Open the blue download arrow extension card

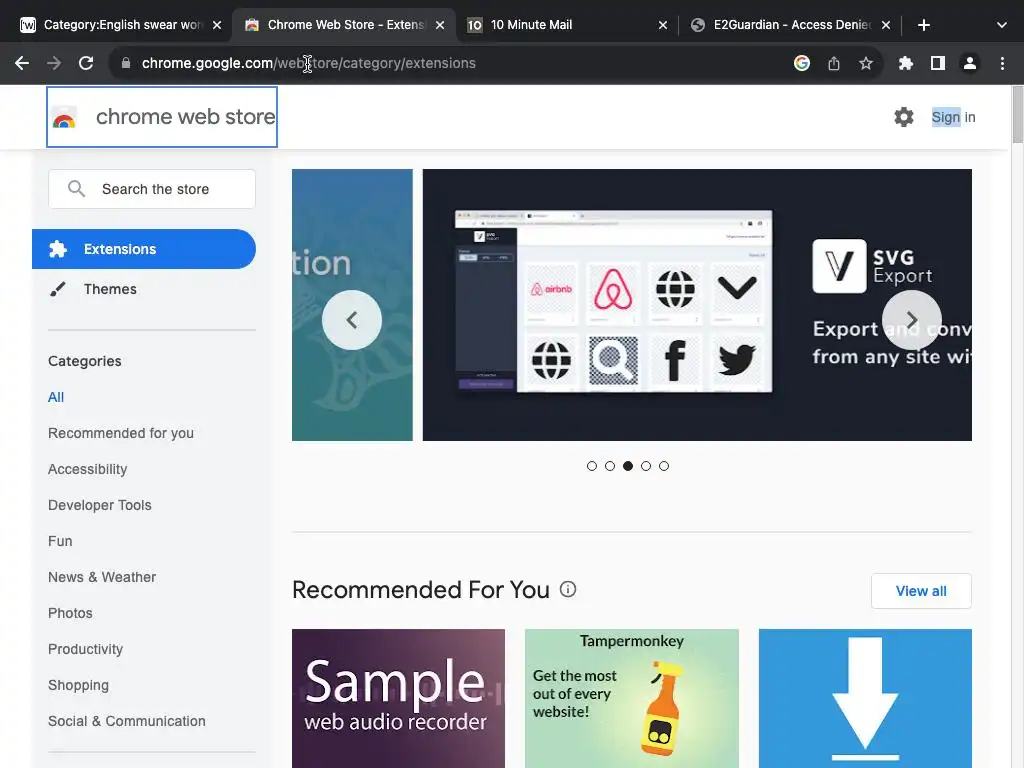(865, 698)
